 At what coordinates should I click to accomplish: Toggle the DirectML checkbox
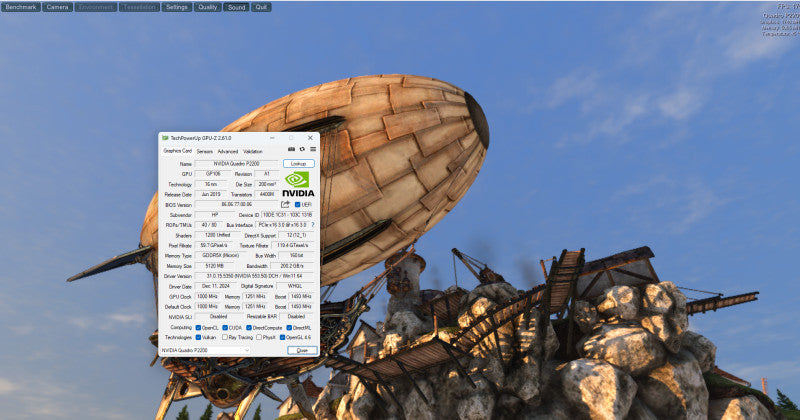(x=289, y=328)
